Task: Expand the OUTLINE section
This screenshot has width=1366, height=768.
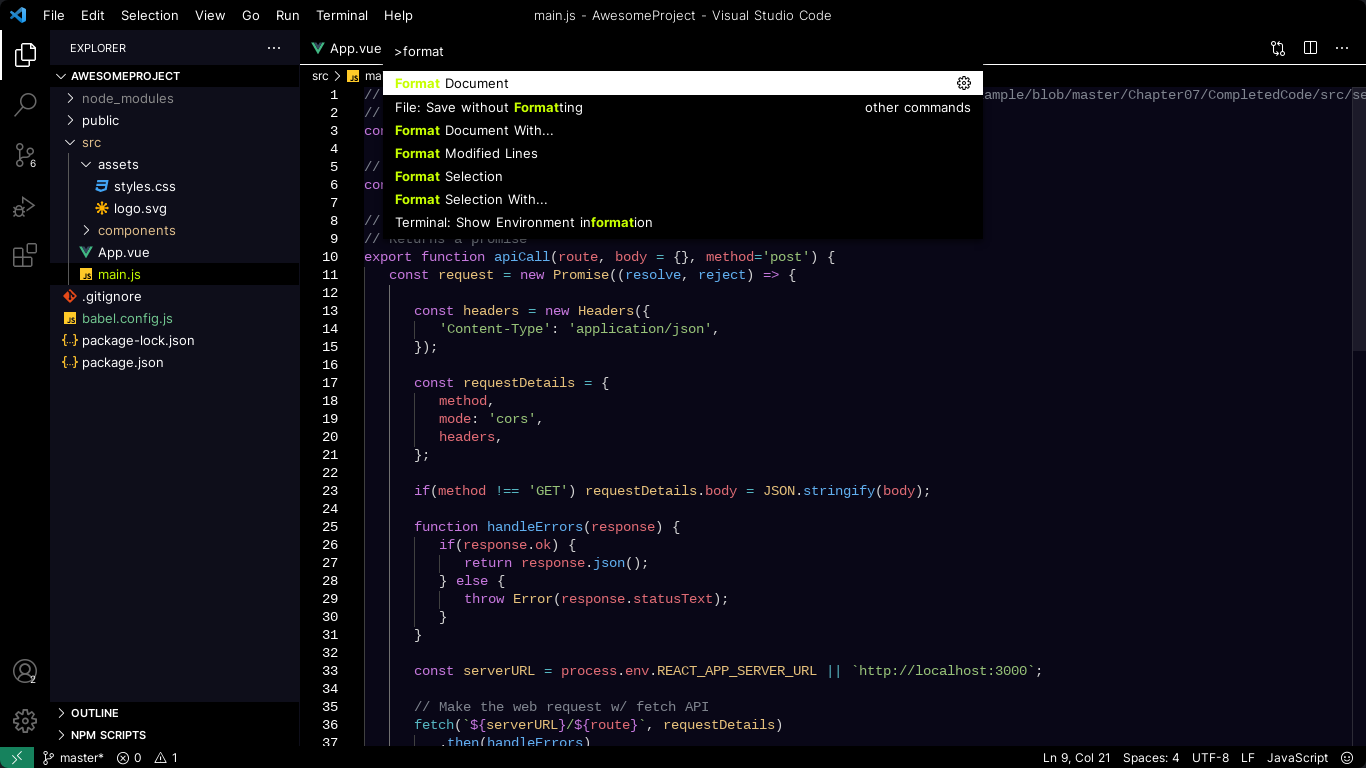Action: click(x=174, y=713)
